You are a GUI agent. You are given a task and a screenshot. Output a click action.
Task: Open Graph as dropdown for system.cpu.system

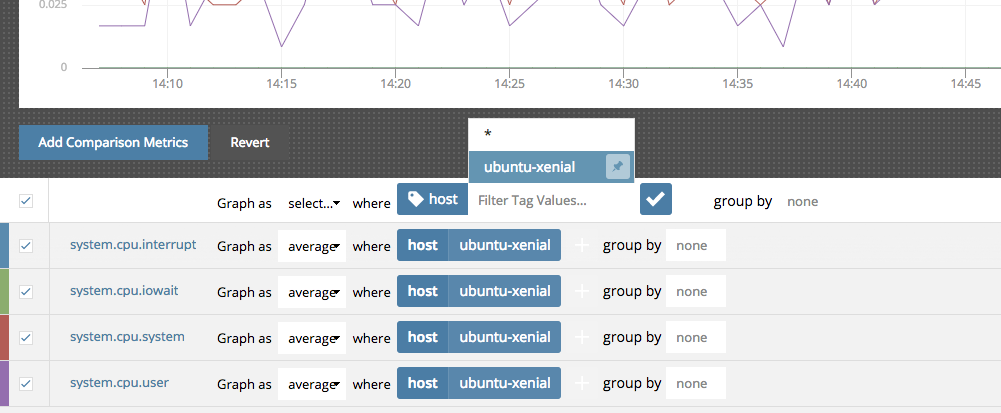(x=313, y=338)
